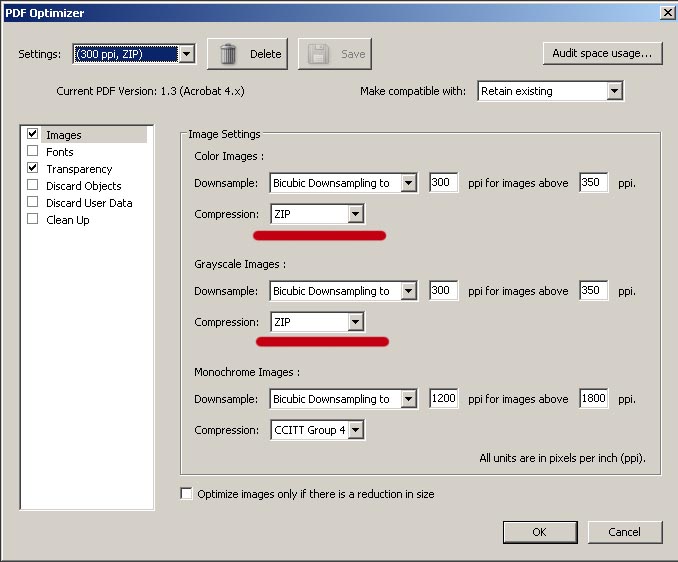Uncheck the Transparency checkbox

[x=32, y=168]
